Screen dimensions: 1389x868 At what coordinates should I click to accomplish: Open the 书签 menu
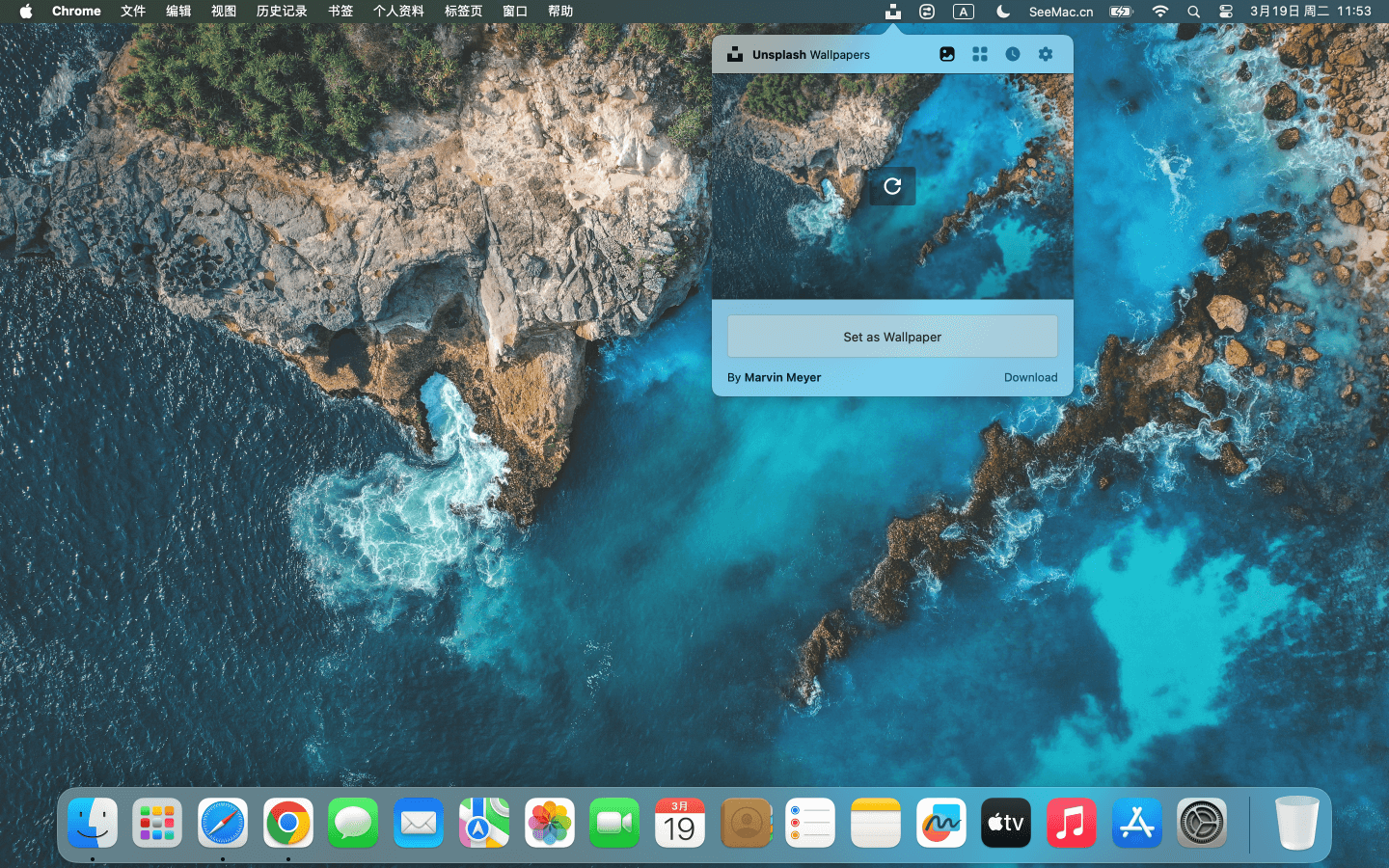340,12
